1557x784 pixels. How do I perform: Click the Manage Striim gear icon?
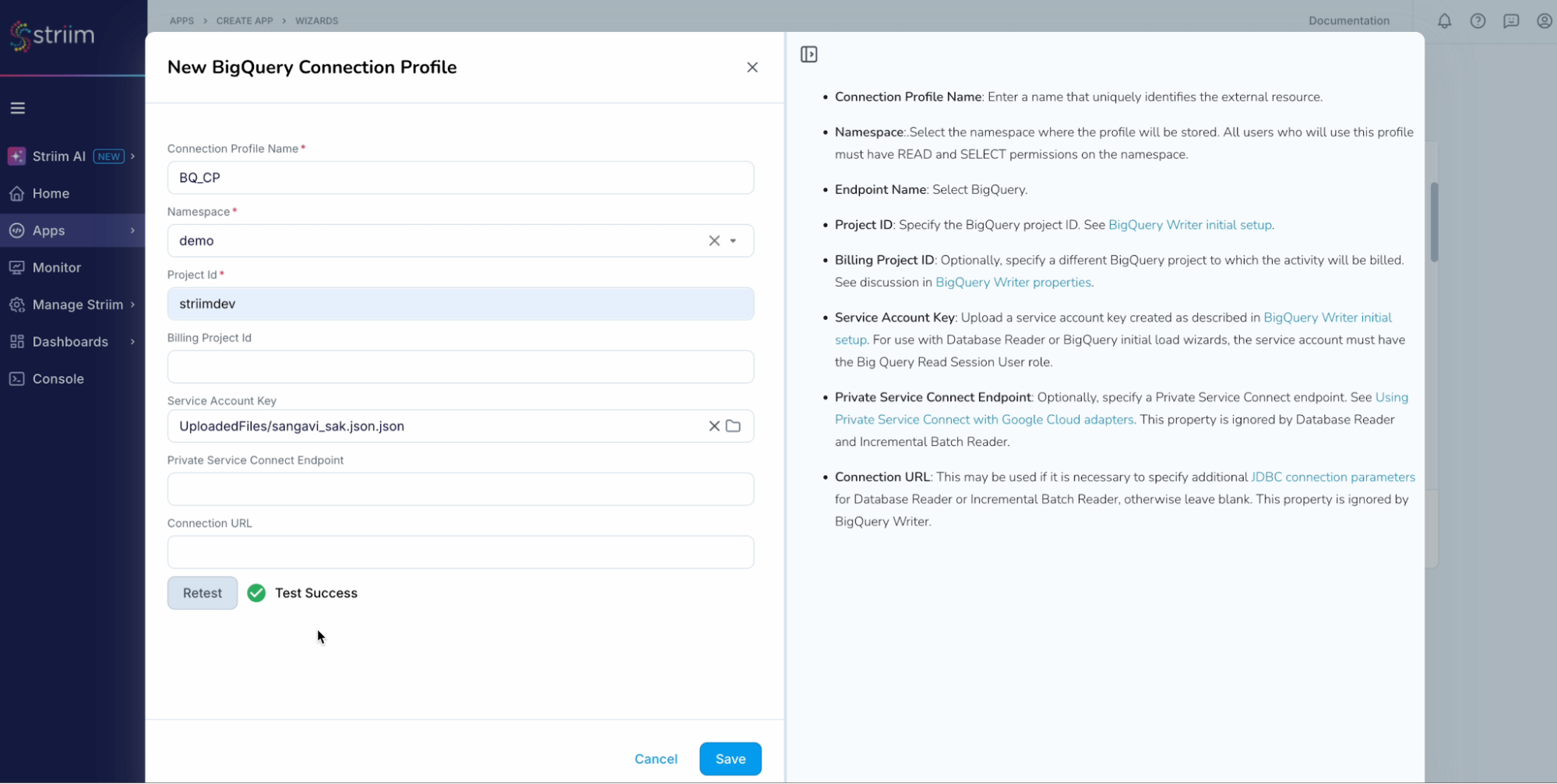pyautogui.click(x=16, y=304)
